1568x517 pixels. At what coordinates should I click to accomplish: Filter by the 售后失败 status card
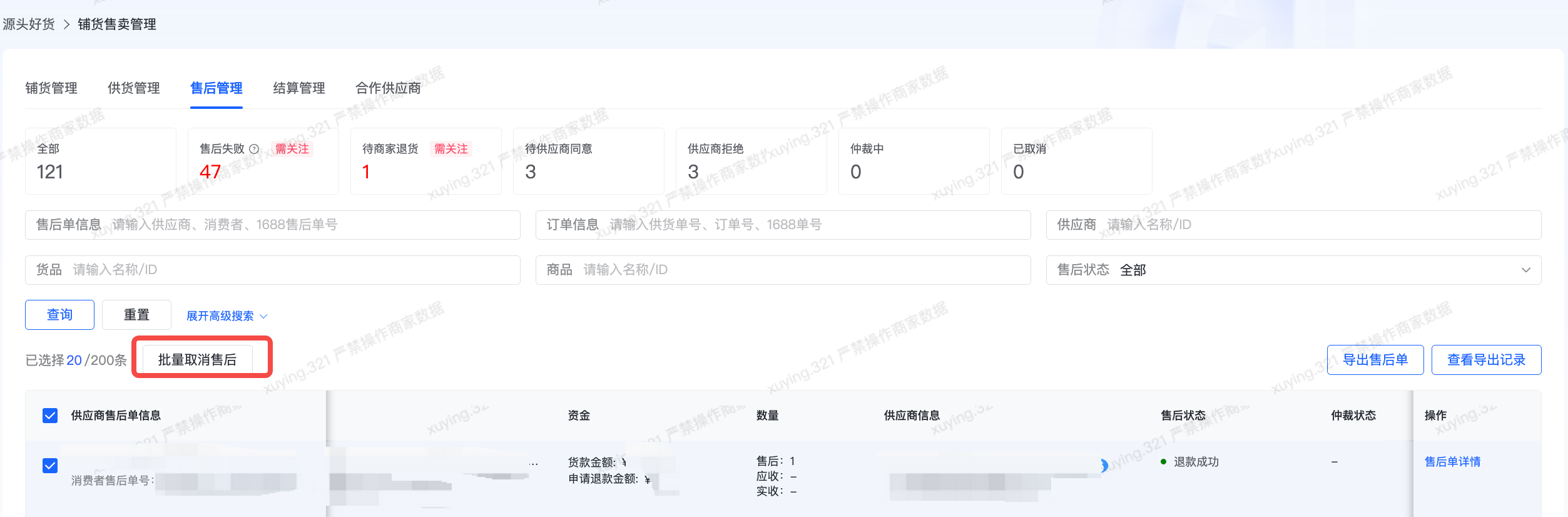pos(263,161)
